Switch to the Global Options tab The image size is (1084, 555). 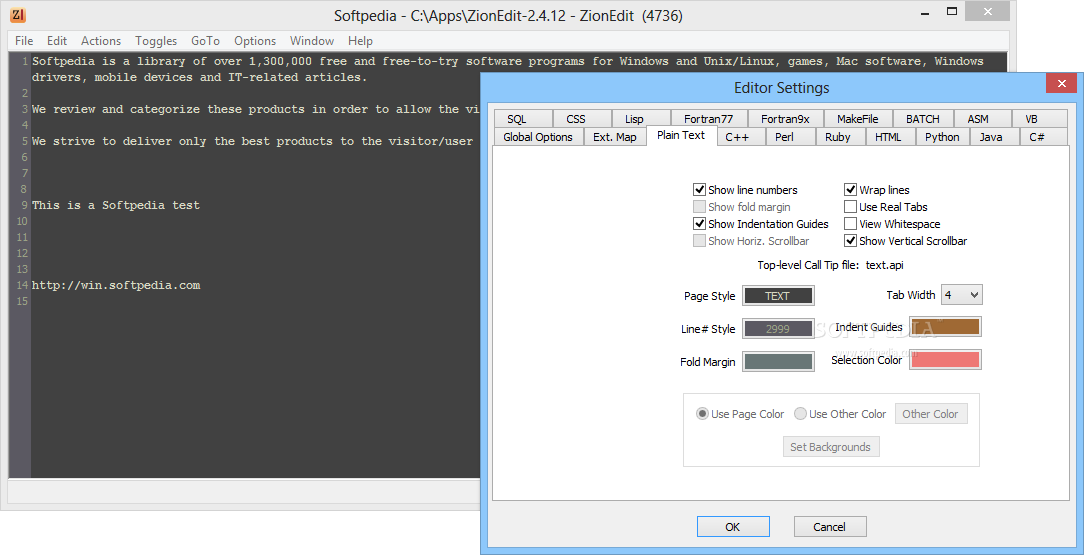(x=538, y=137)
